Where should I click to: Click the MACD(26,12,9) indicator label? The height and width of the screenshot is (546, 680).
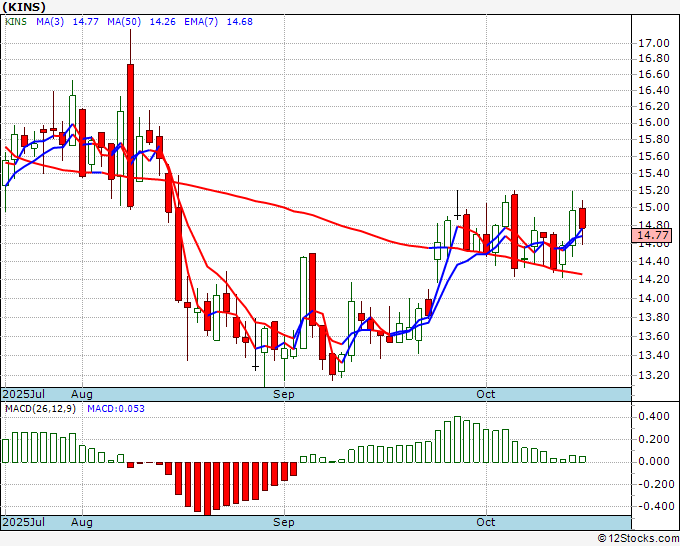(40, 409)
